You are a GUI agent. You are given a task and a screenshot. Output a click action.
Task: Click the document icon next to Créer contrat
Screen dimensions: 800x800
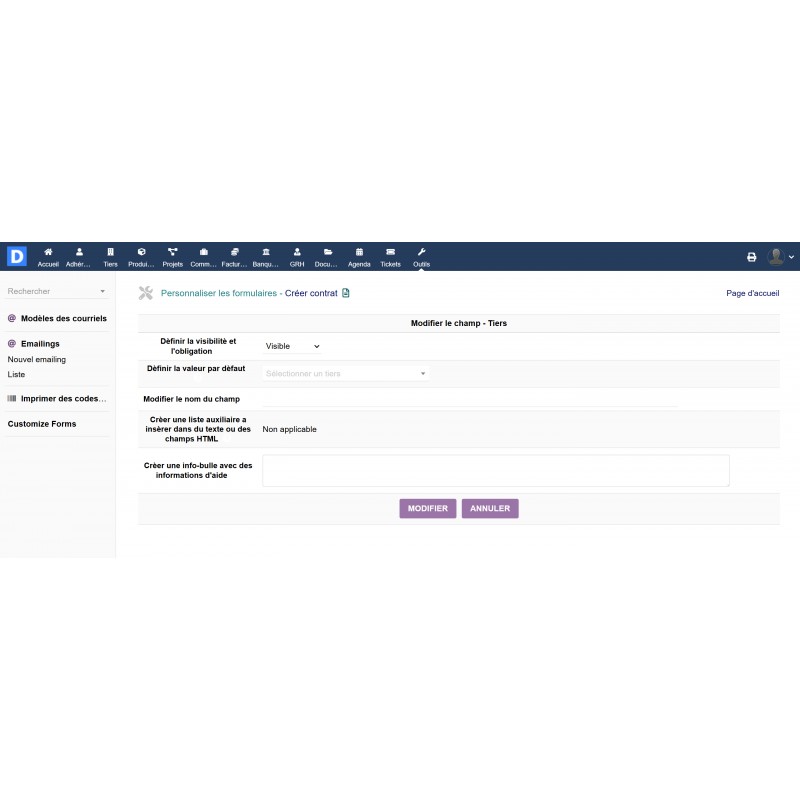[346, 293]
